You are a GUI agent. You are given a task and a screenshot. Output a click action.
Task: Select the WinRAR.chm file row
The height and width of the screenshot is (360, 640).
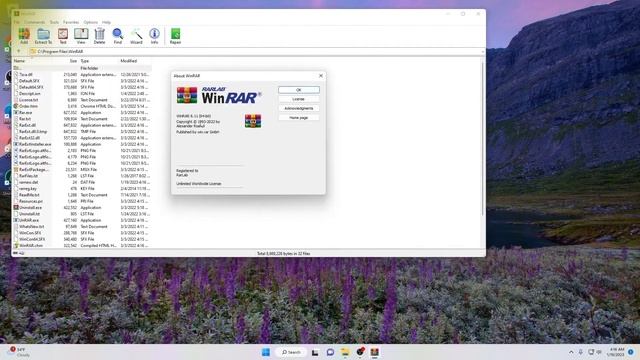[x=82, y=245]
